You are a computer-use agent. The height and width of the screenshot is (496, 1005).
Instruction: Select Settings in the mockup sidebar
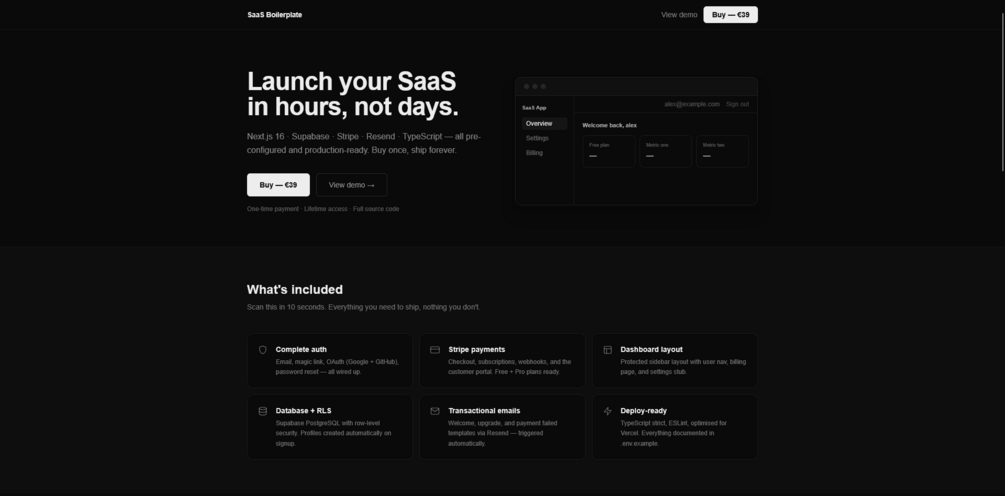pos(537,138)
